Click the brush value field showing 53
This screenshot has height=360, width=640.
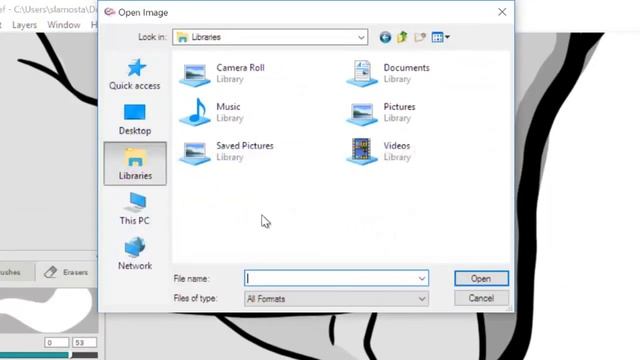click(84, 342)
